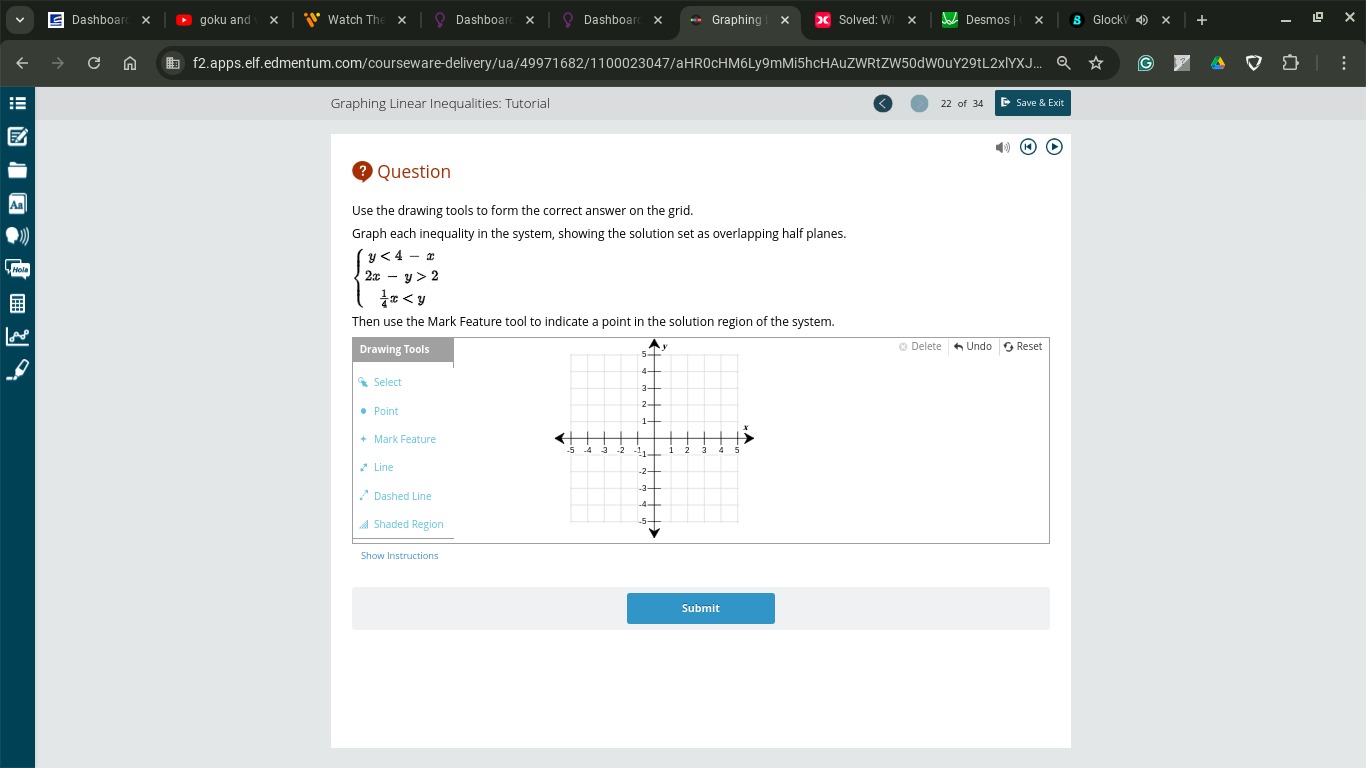1366x768 pixels.
Task: Open the calculator tool in sidebar
Action: (x=17, y=303)
